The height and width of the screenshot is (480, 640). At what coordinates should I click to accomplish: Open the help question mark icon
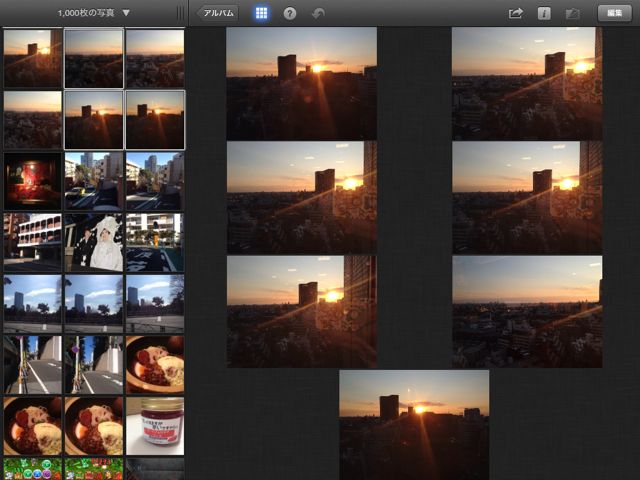pos(290,13)
